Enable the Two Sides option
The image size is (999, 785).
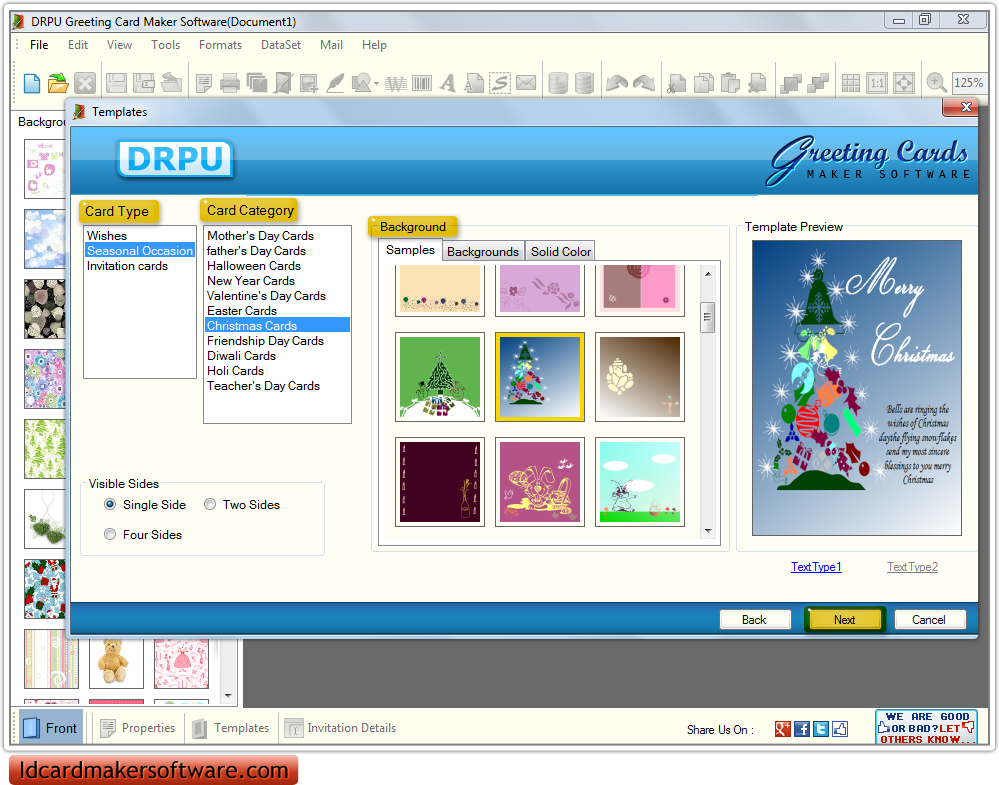click(210, 504)
